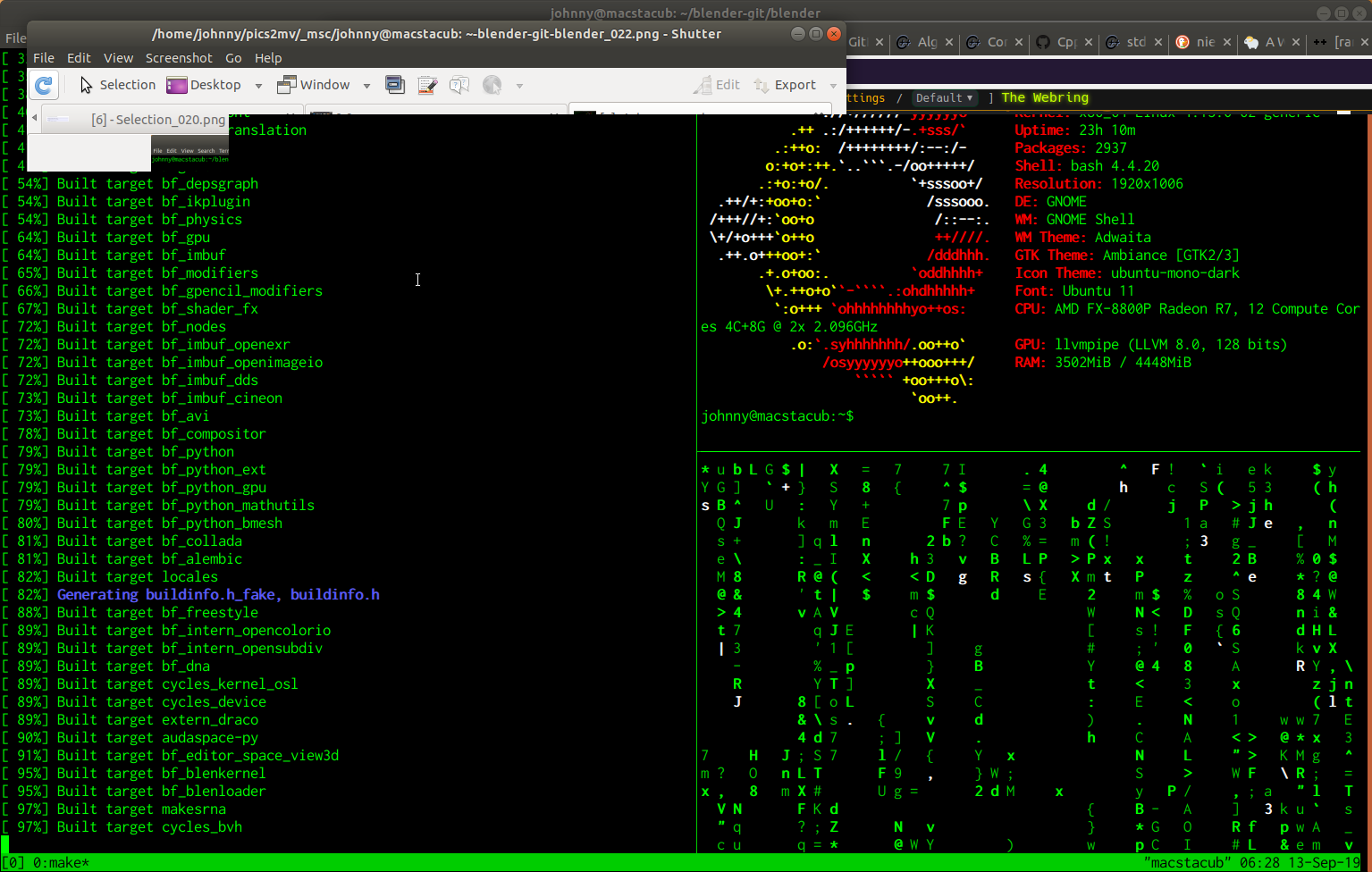1372x872 pixels.
Task: Click the capture menu icon
Action: [x=427, y=85]
